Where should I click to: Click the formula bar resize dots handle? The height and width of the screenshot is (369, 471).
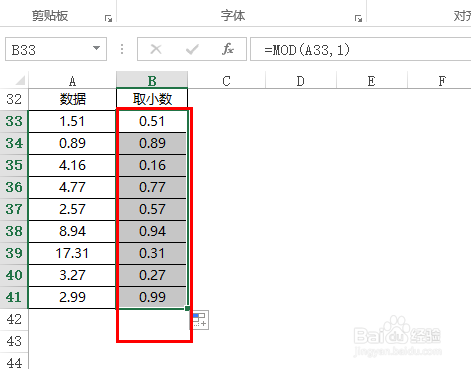coord(122,49)
